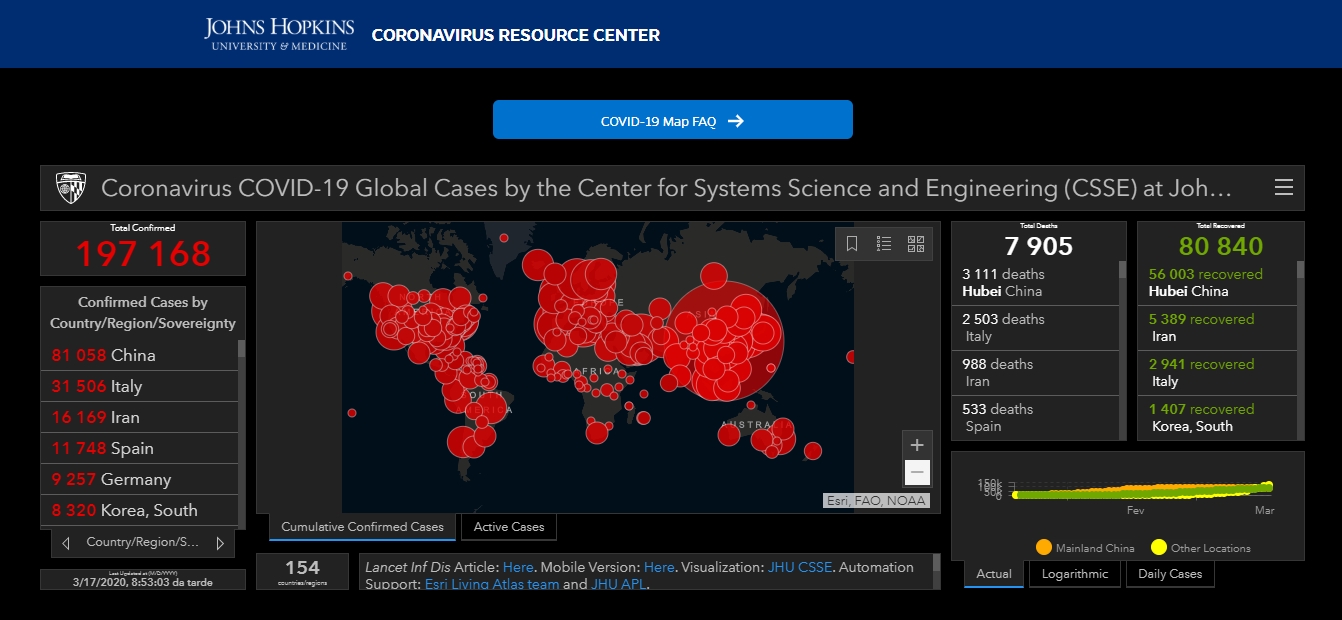Open the hamburger menu in dashboard header
The image size is (1342, 620).
pos(1284,188)
